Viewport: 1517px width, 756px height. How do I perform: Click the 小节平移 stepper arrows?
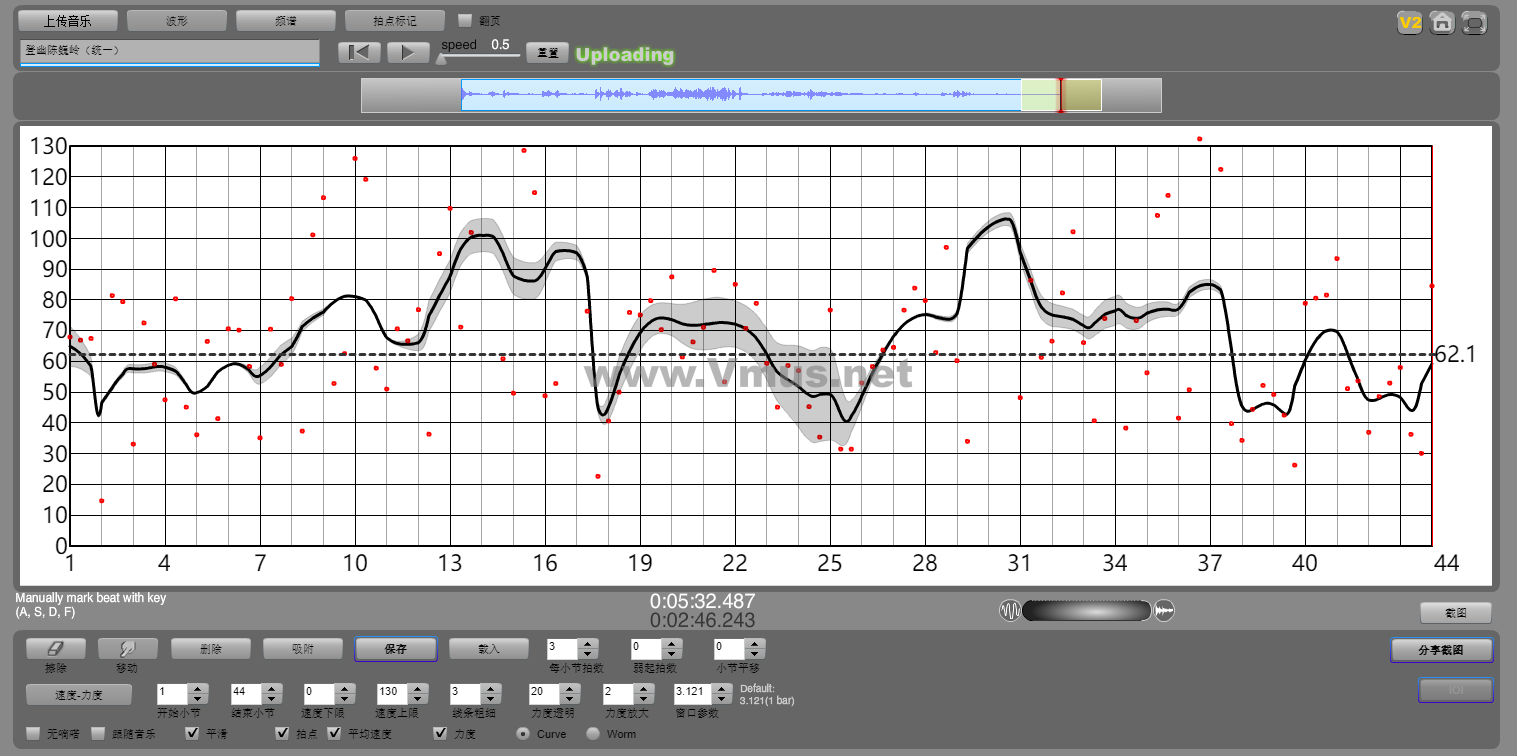pyautogui.click(x=756, y=649)
